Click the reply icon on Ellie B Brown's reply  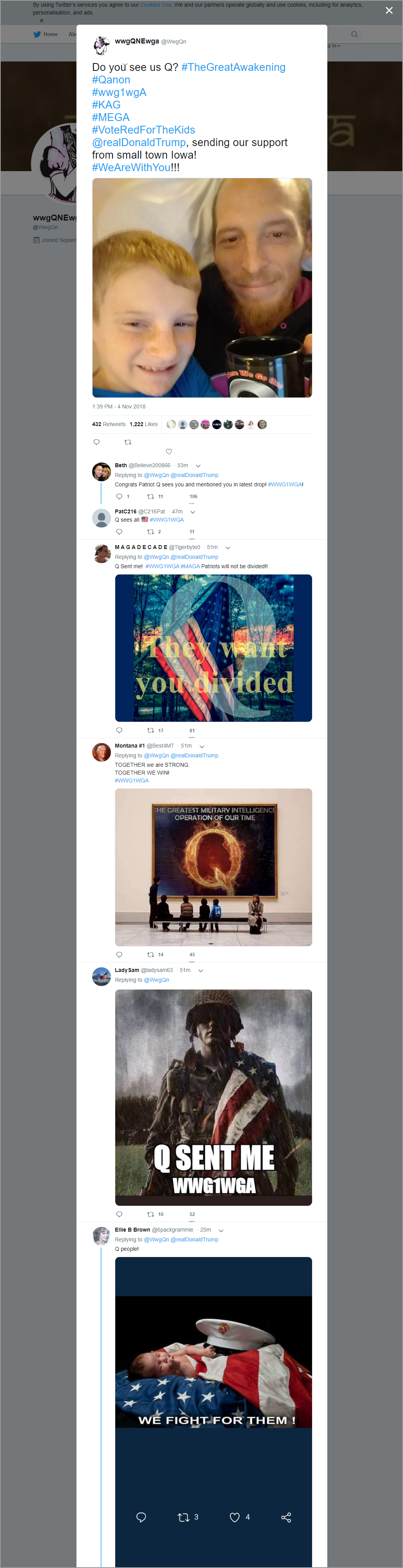141,1517
